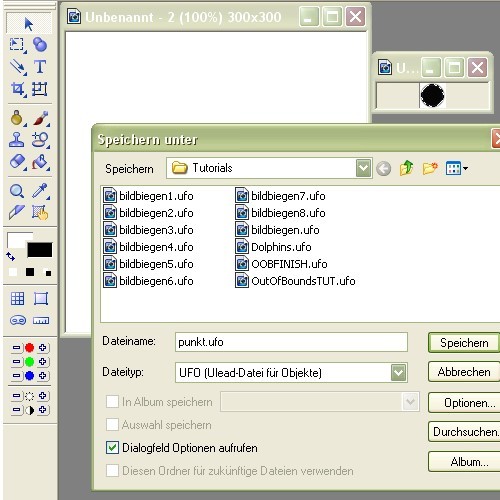Viewport: 500px width, 500px height.
Task: Select the Text tool in the toolbox
Action: coord(40,67)
